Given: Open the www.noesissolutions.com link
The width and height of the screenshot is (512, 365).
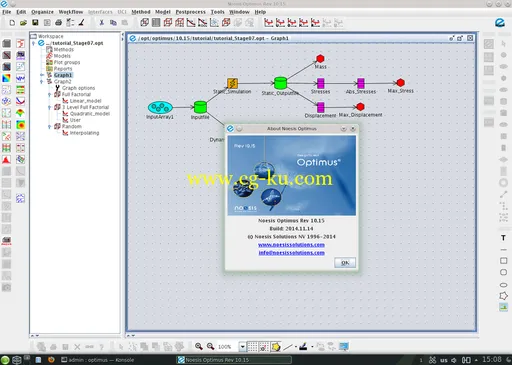Looking at the screenshot, I should point(291,245).
